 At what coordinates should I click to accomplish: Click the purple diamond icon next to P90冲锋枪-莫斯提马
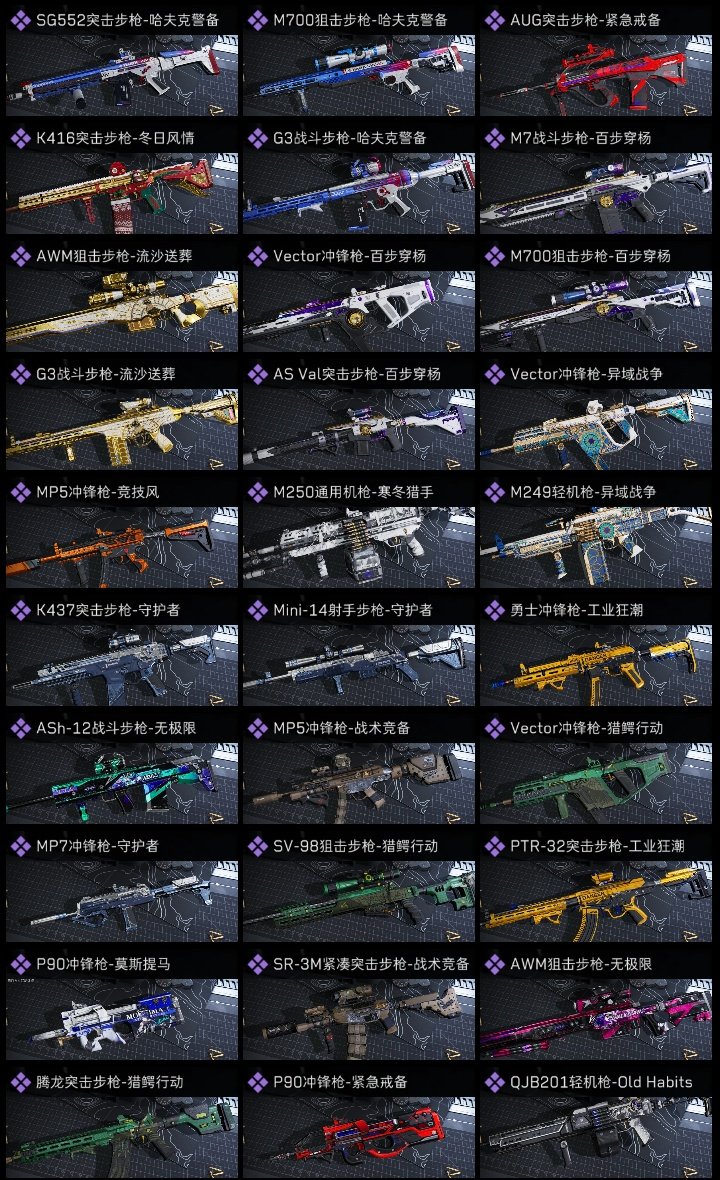20,964
